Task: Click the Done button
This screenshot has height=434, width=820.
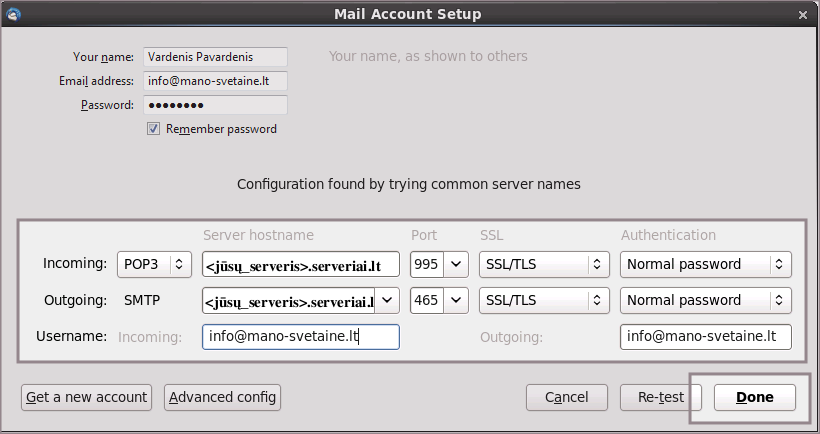Action: pyautogui.click(x=755, y=397)
